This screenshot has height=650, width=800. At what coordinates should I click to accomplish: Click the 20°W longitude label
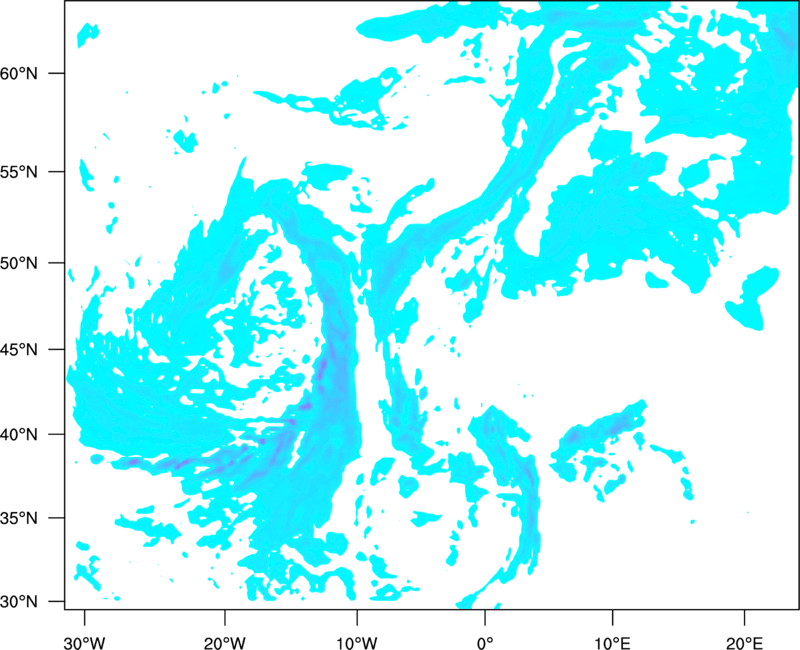tap(225, 643)
